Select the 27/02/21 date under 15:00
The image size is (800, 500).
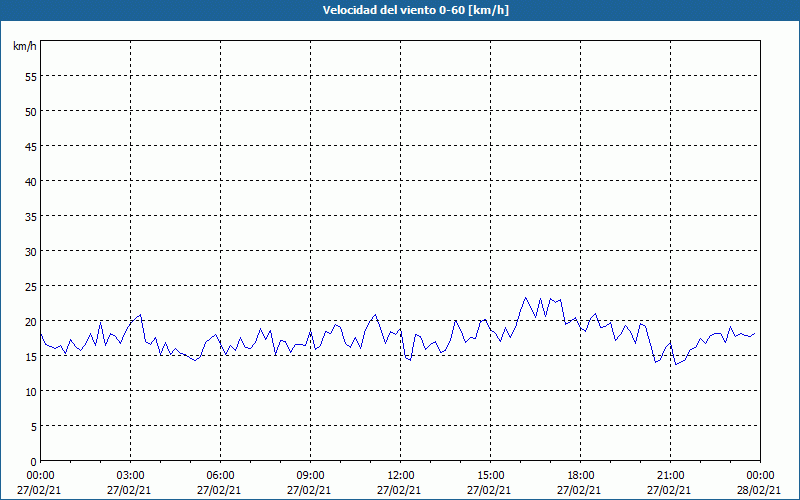489,490
